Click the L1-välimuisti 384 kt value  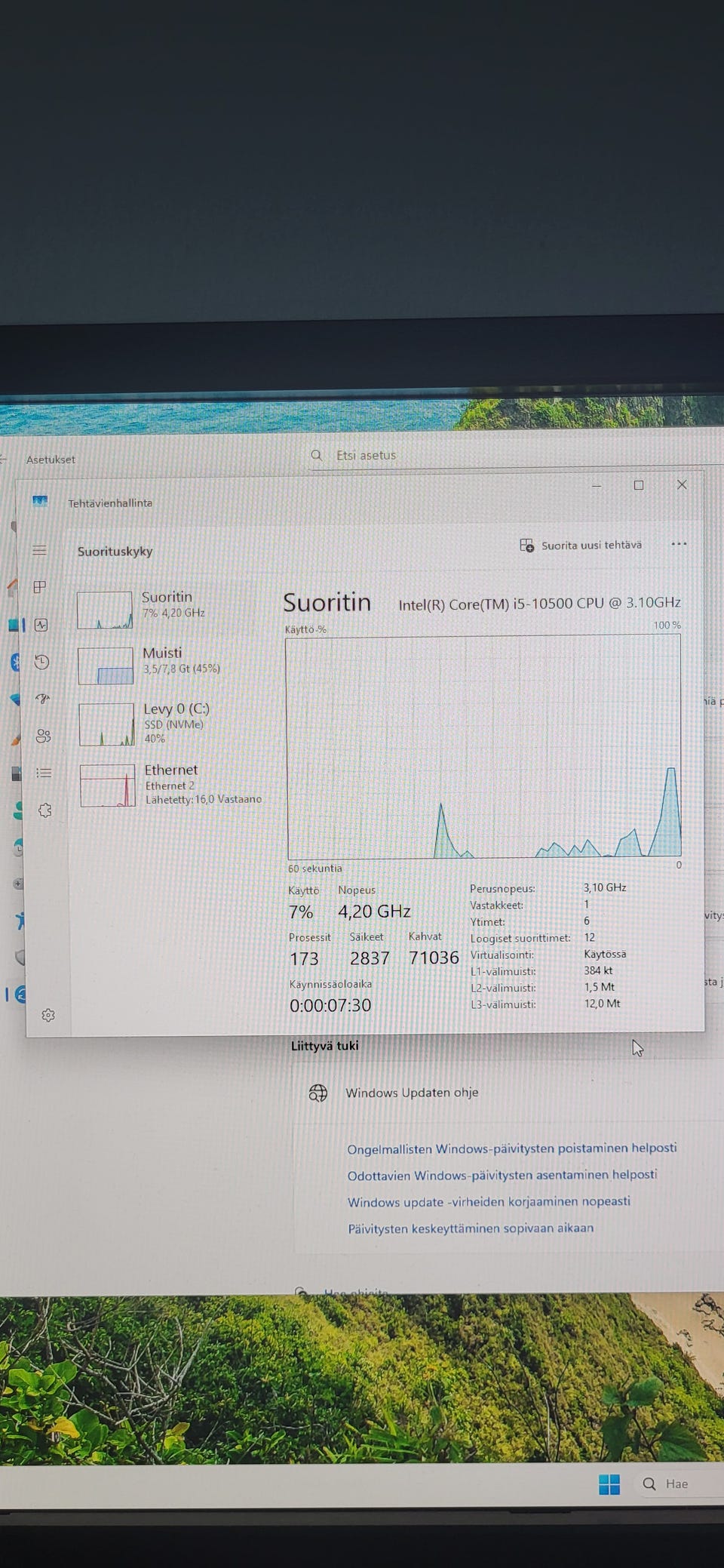point(598,970)
